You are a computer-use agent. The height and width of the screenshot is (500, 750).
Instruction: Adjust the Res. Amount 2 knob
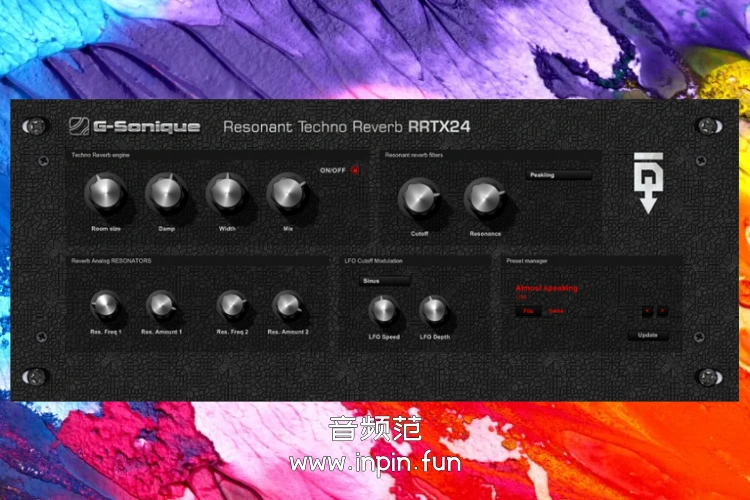288,306
